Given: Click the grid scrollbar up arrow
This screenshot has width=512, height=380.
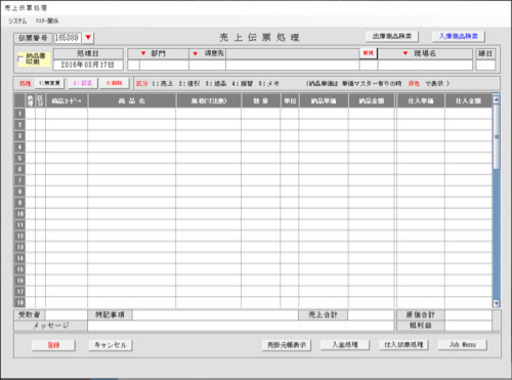Looking at the screenshot, I should click(496, 99).
